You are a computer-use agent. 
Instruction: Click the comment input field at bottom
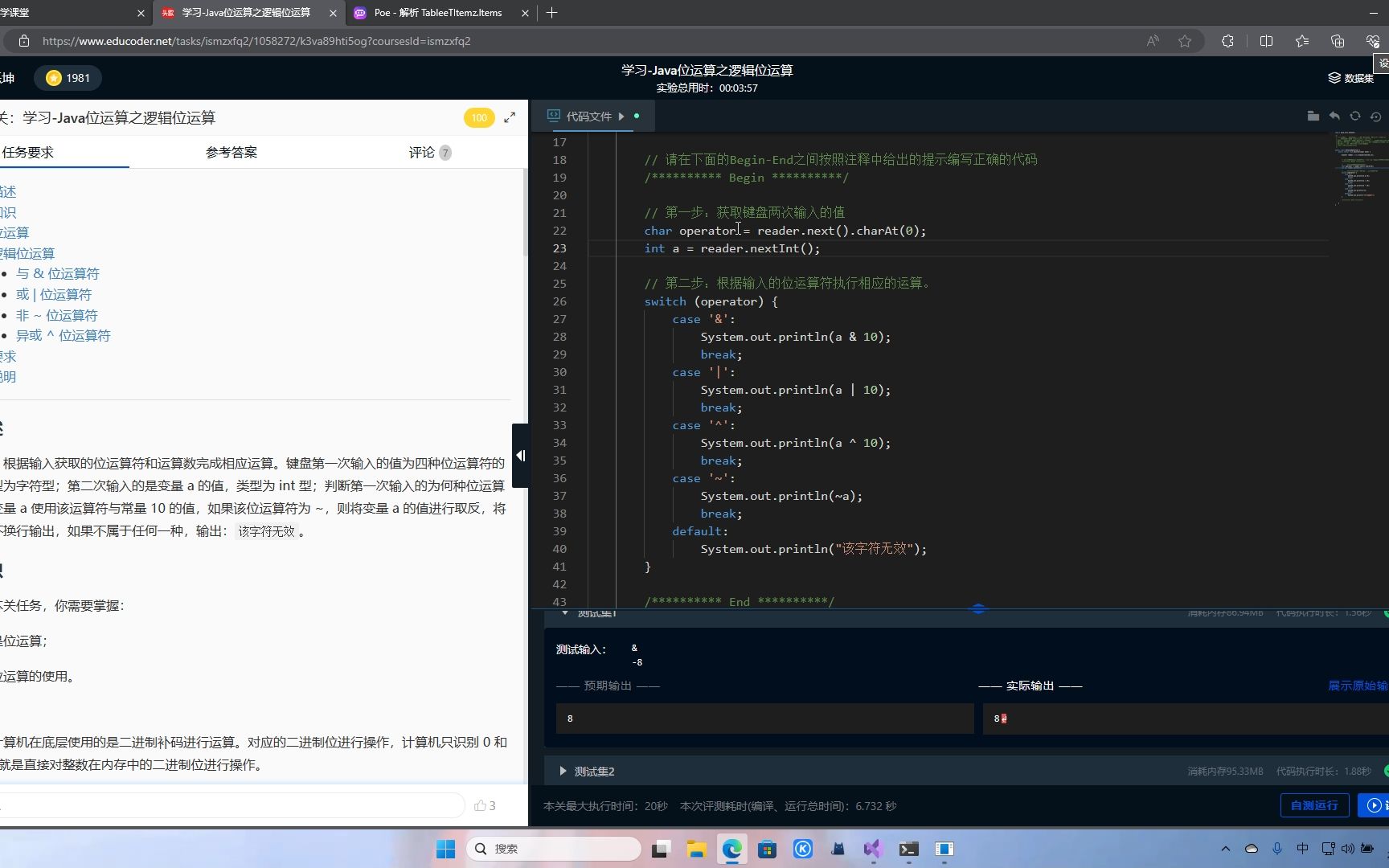(232, 805)
